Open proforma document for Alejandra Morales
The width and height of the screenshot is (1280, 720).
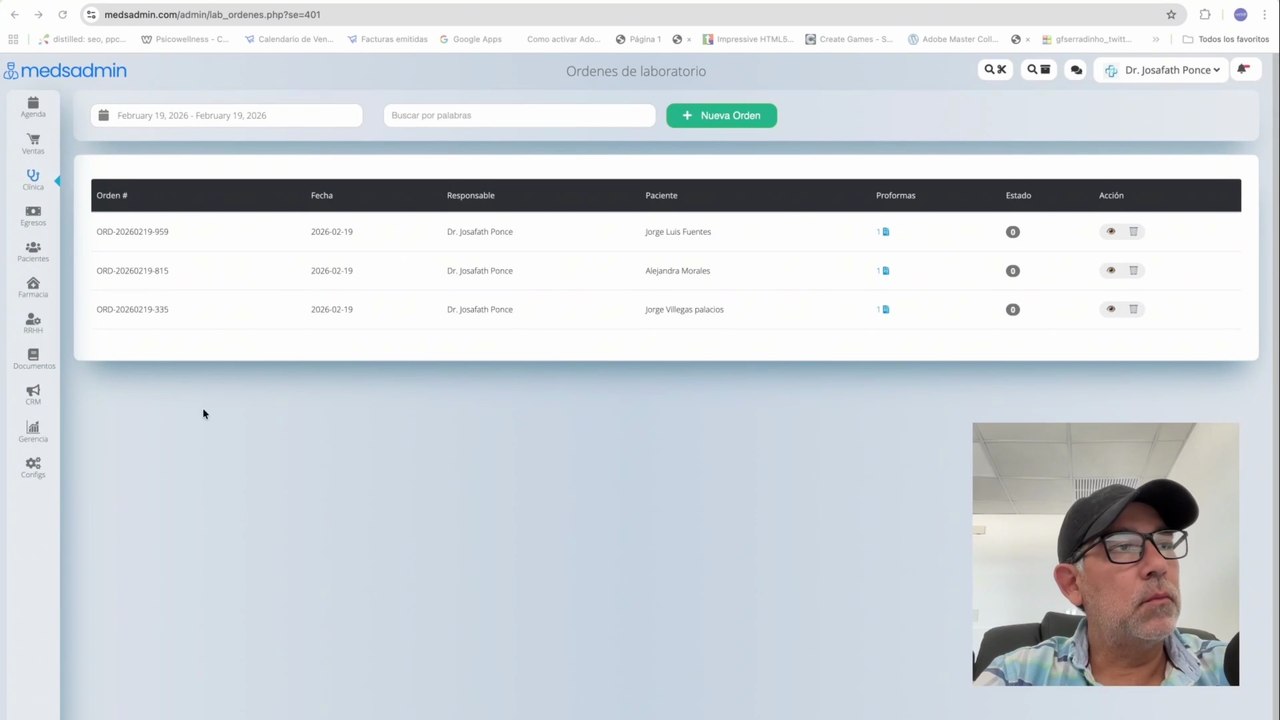pyautogui.click(x=883, y=271)
